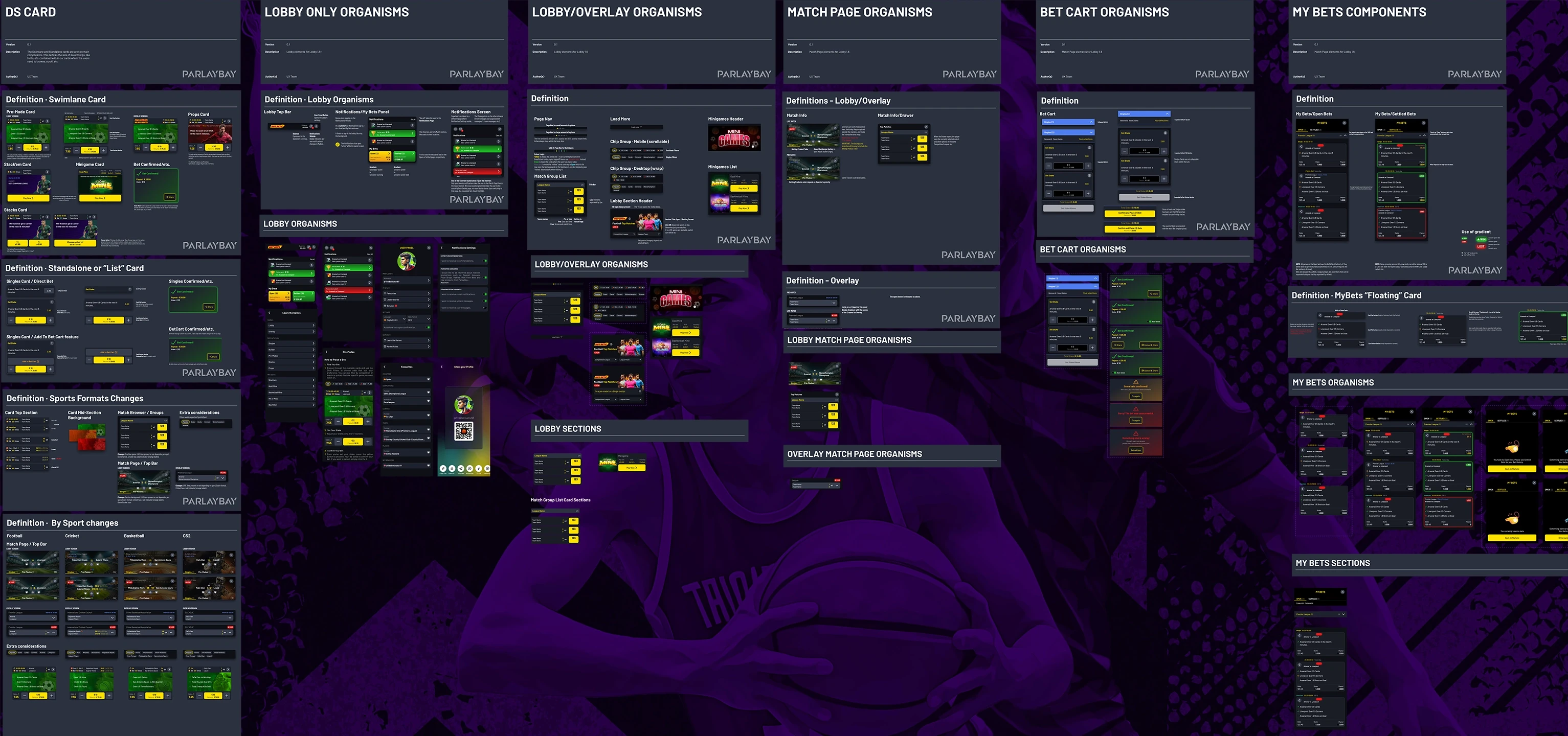Viewport: 1568px width, 736px height.
Task: Click Try again on Some bets confirmed card
Action: coord(1136,397)
